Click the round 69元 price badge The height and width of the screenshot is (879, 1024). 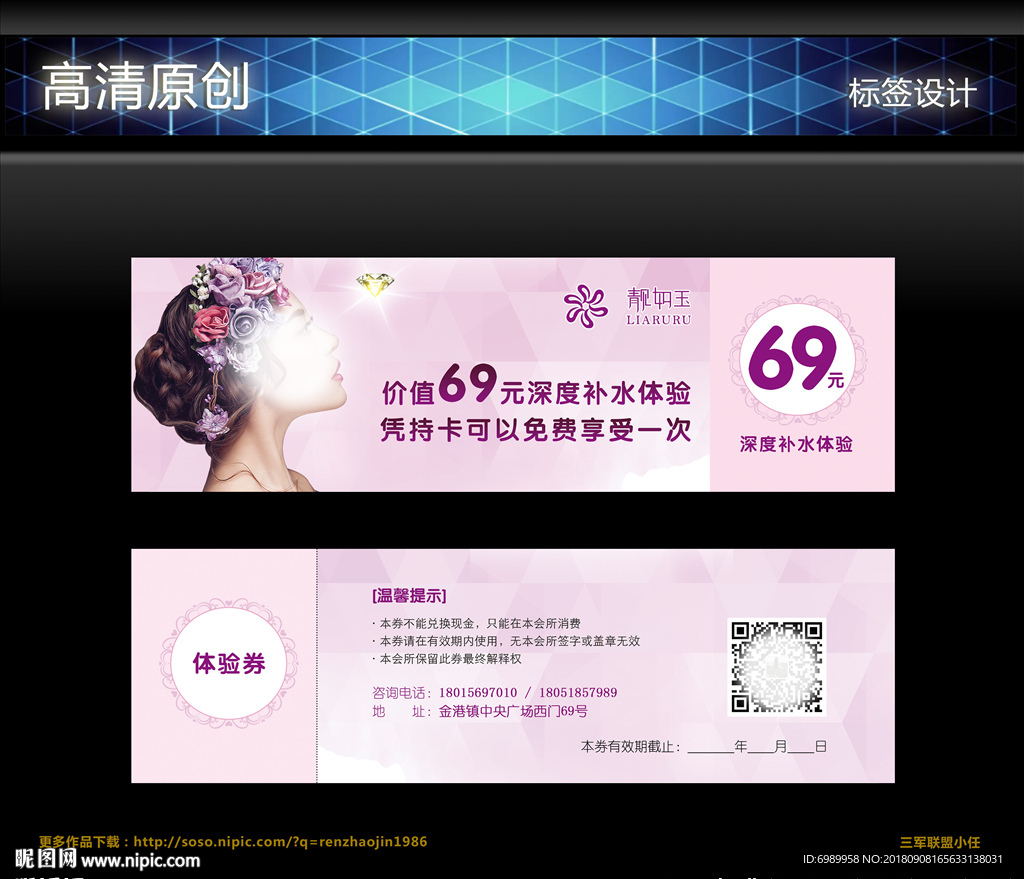(x=797, y=360)
